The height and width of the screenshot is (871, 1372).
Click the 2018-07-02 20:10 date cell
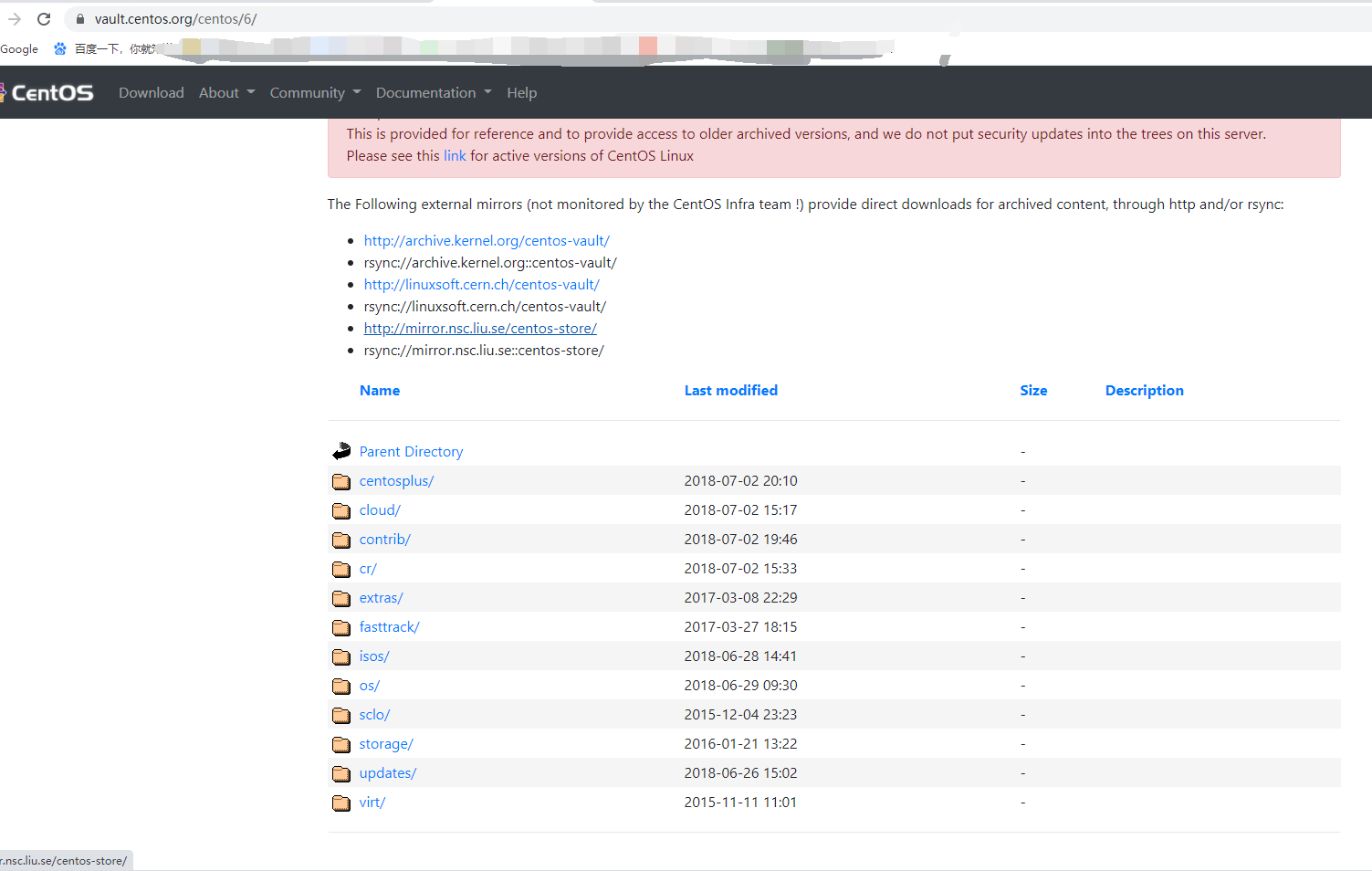[740, 480]
